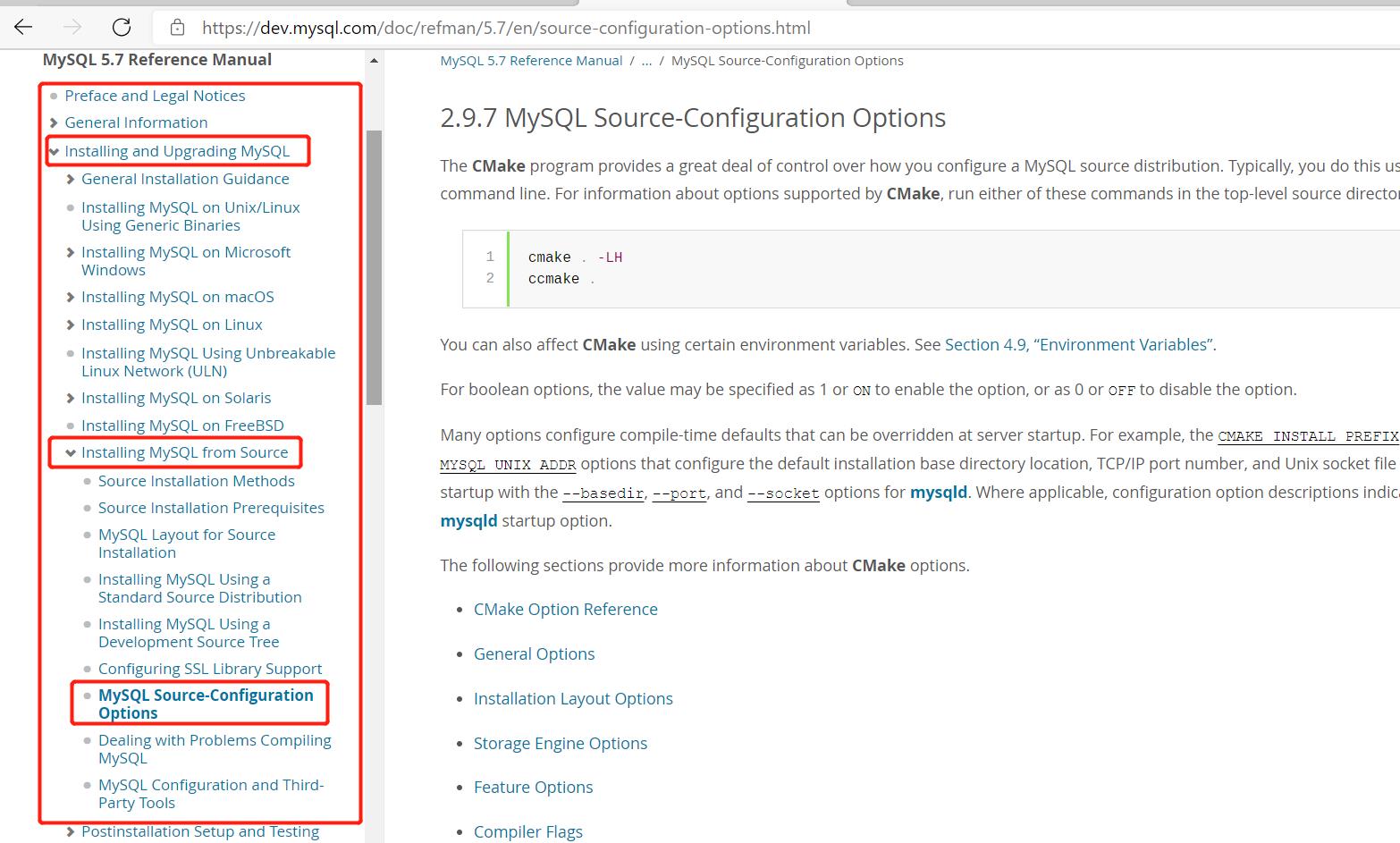Expand Installing MySQL on Solaris chevron
The image size is (1400, 843).
[x=71, y=398]
